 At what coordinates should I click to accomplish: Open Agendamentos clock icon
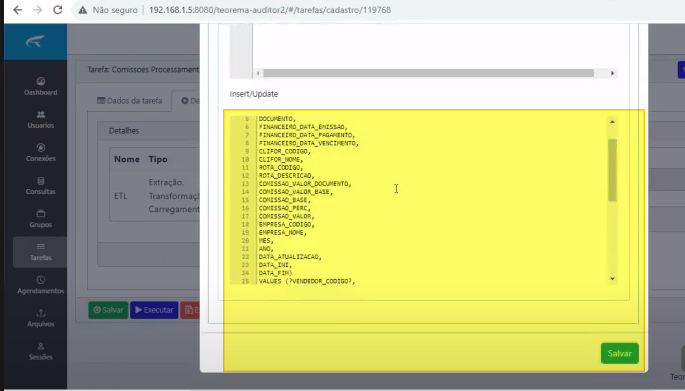[41, 280]
